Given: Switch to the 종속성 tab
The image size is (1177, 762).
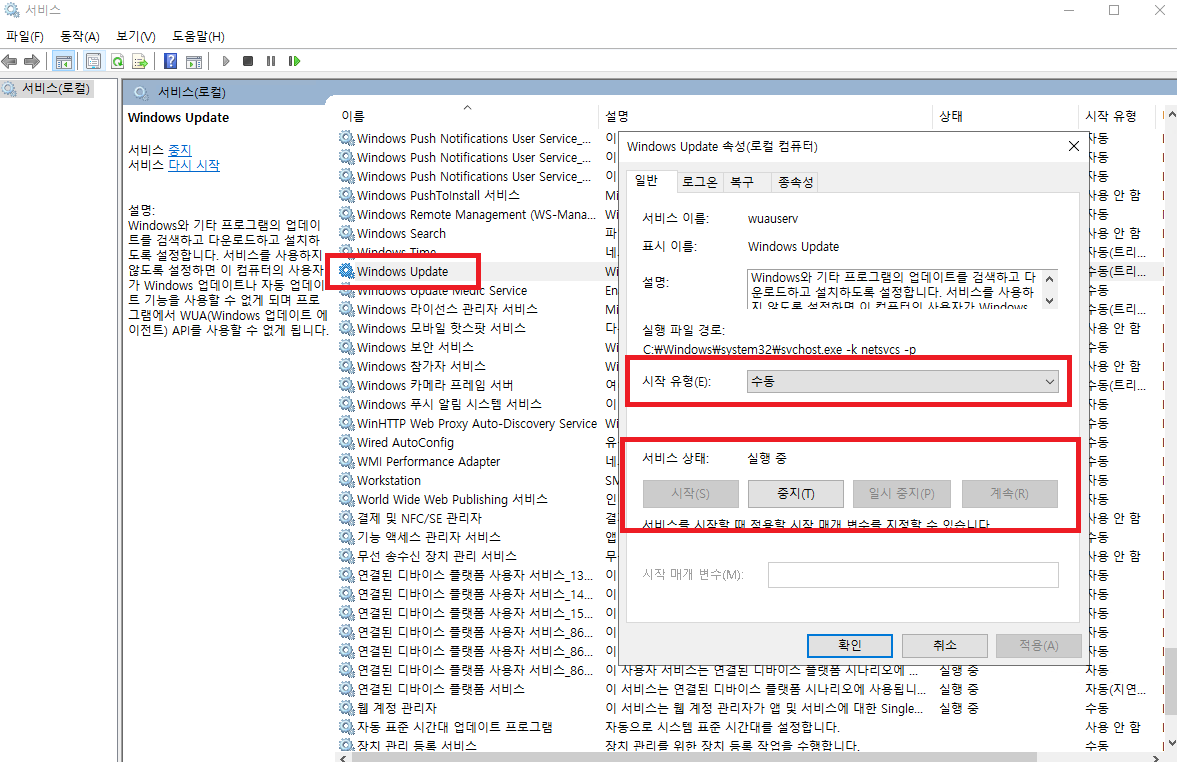Looking at the screenshot, I should (x=795, y=182).
